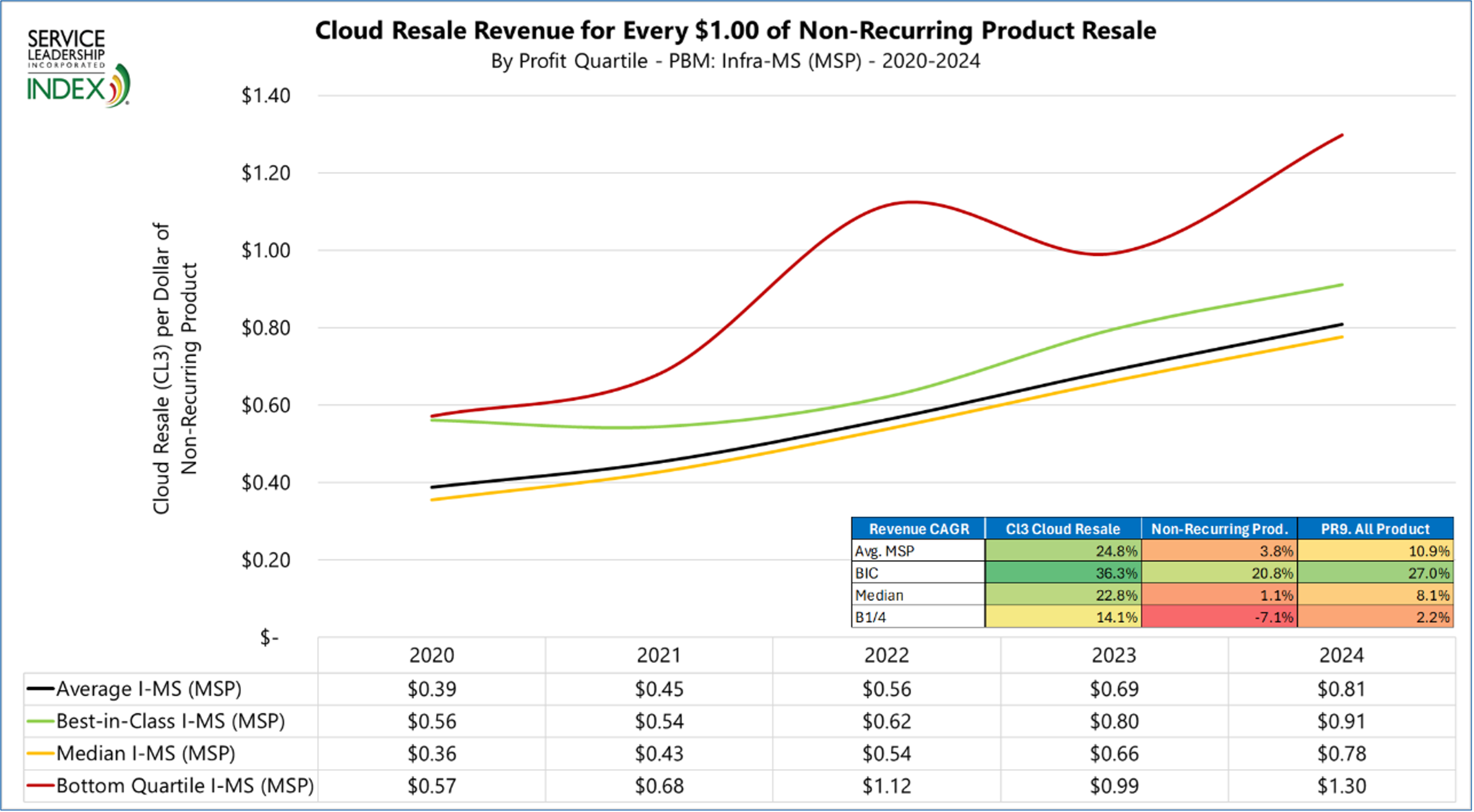Click the 2024 year column label

1341,655
